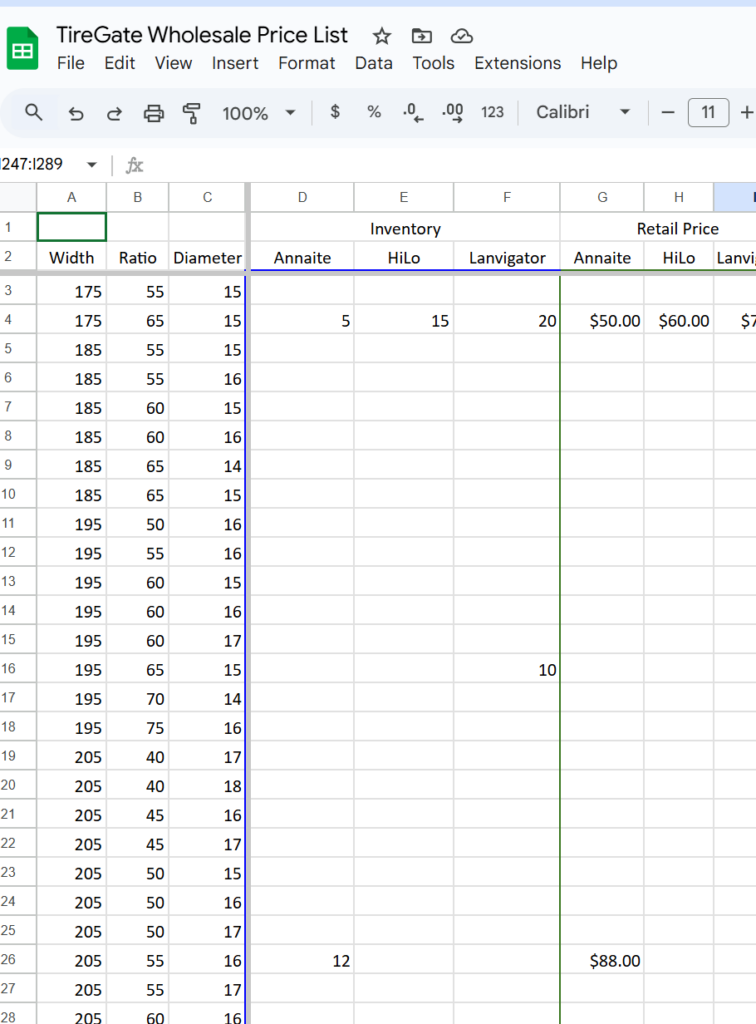
Task: Apply currency format with dollar icon
Action: 335,112
